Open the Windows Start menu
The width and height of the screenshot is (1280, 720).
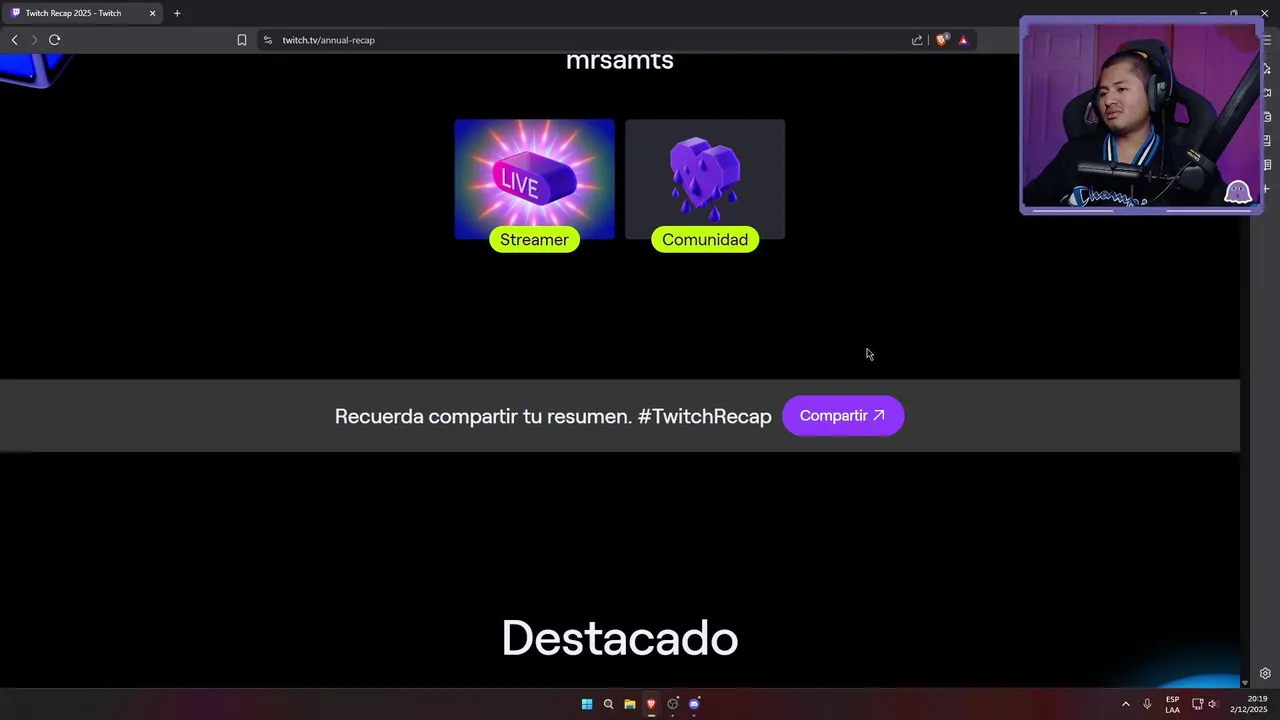click(587, 704)
